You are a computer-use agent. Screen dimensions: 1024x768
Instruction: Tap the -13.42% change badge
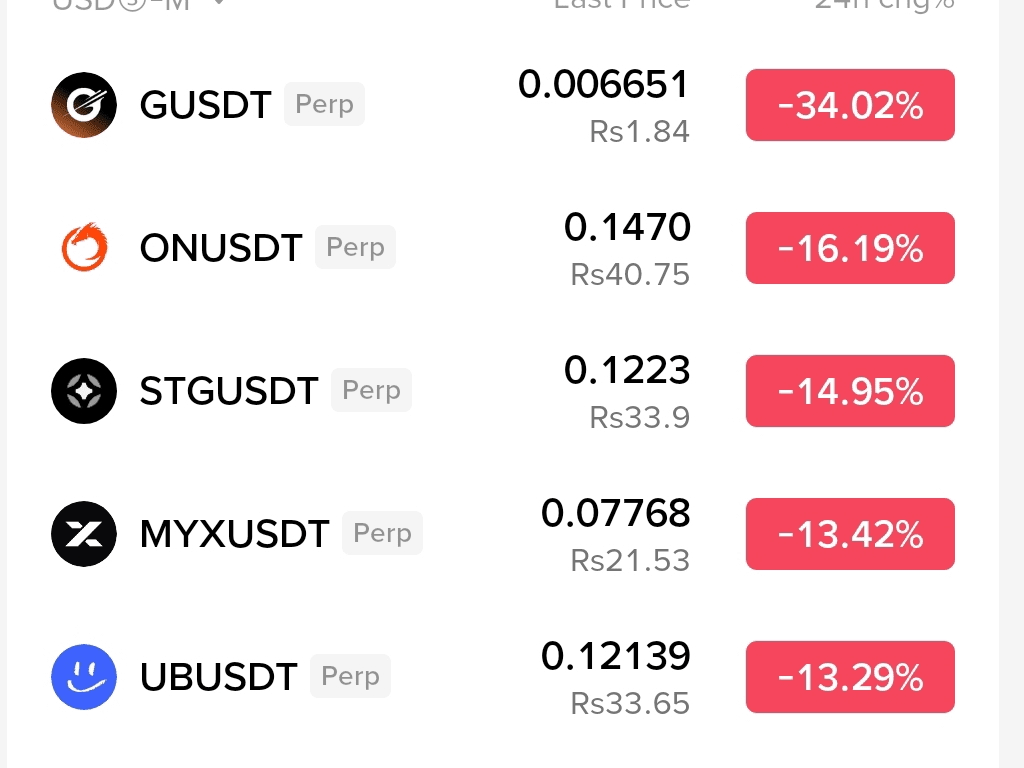(x=850, y=534)
